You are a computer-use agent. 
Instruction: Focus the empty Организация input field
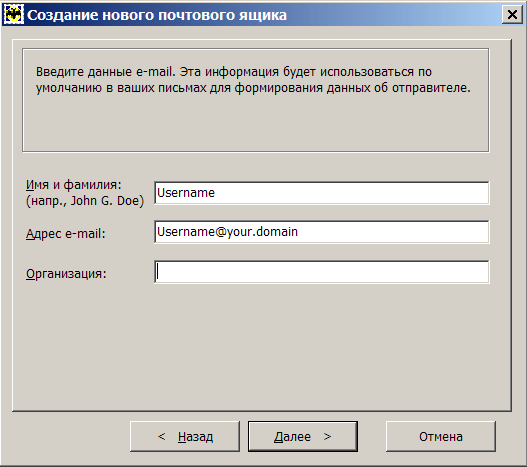[x=322, y=272]
